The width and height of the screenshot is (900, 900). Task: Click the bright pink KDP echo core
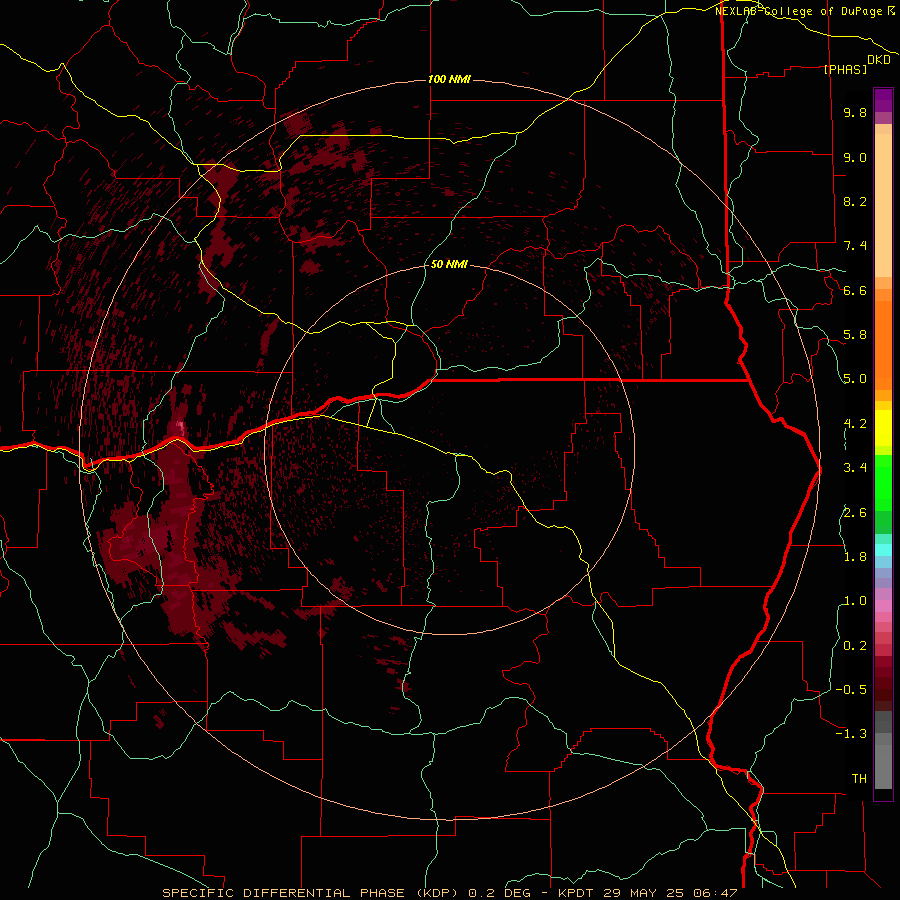click(x=181, y=427)
